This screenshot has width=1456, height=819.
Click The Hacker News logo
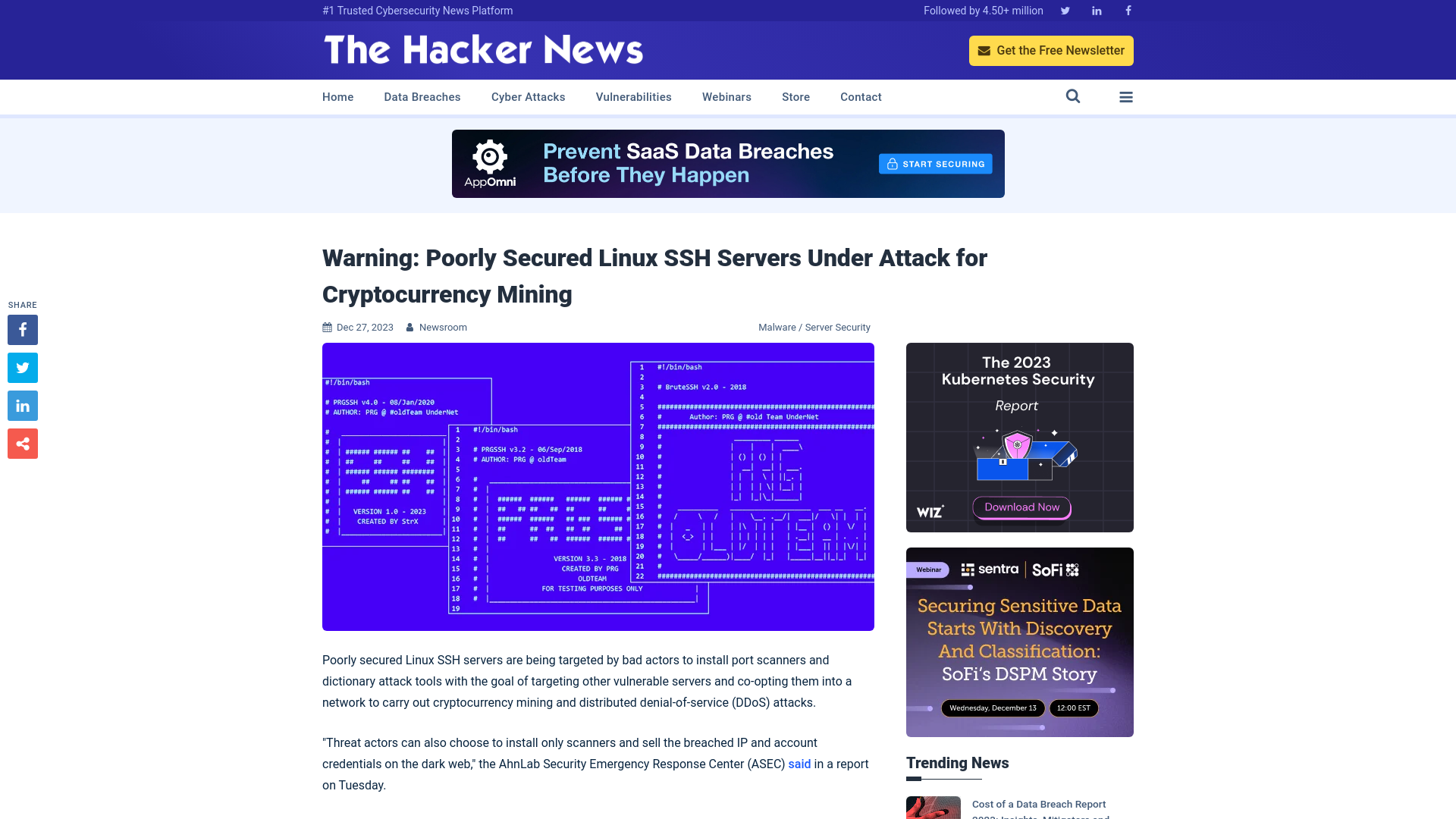coord(483,51)
